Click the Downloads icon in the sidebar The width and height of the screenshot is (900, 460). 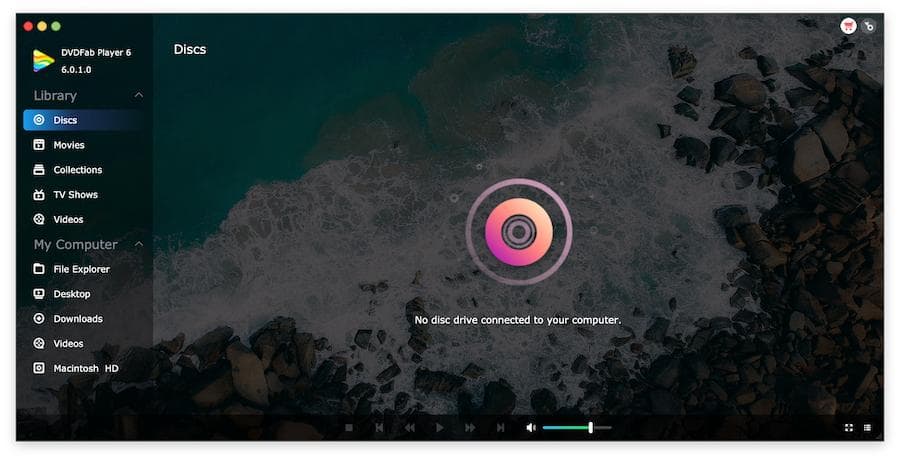38,319
